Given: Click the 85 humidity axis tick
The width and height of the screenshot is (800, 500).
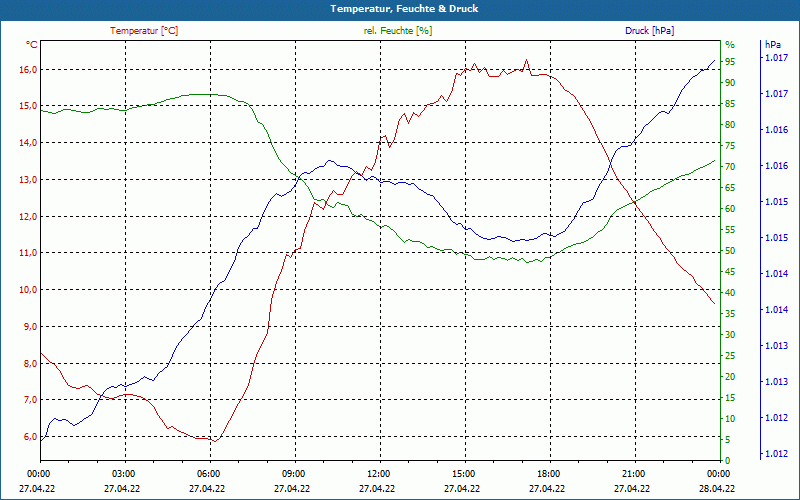Looking at the screenshot, I should 730,104.
